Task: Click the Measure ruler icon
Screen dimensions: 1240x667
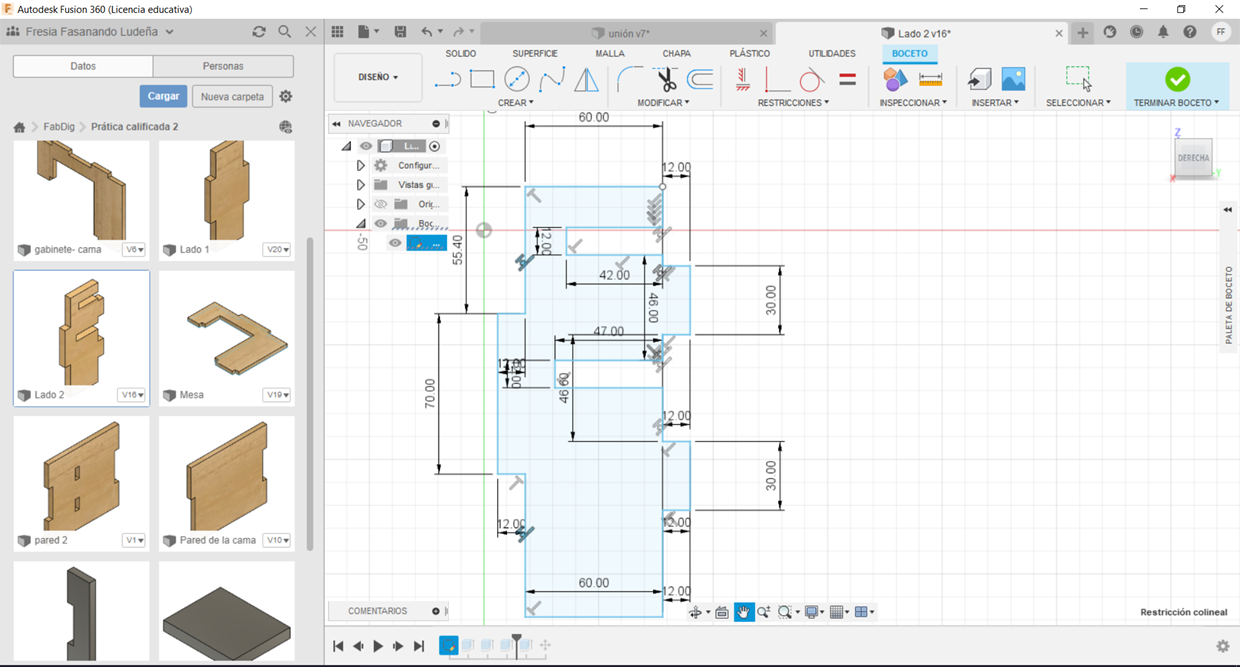Action: 930,79
